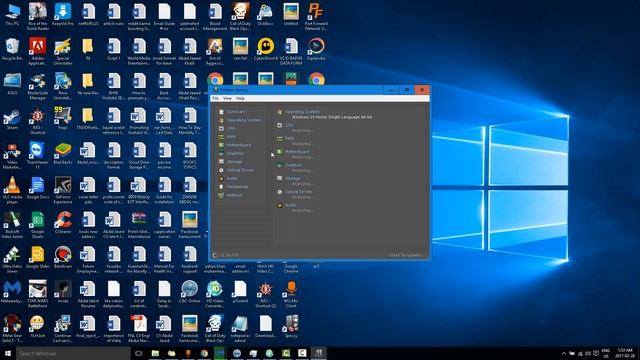Select the uTorrent desktop shortcut
Viewport: 640px width, 360px height.
point(240,292)
